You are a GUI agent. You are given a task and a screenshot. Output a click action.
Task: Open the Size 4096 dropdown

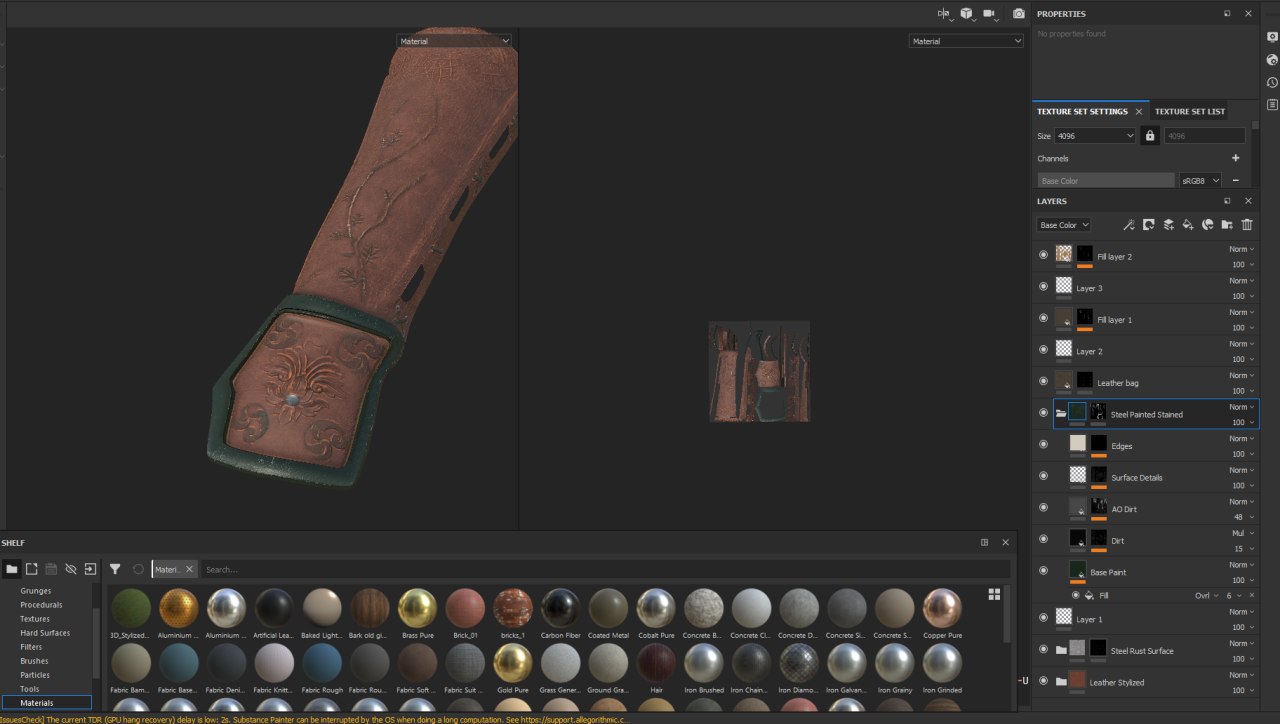click(x=1096, y=136)
